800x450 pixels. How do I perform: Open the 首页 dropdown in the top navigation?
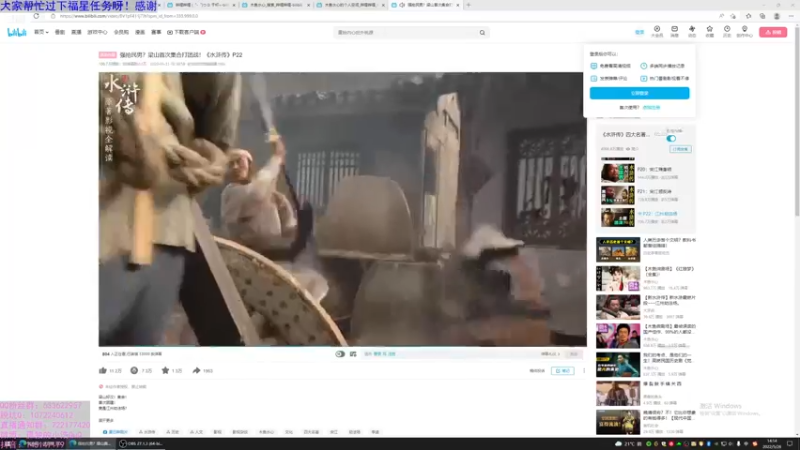(x=41, y=32)
